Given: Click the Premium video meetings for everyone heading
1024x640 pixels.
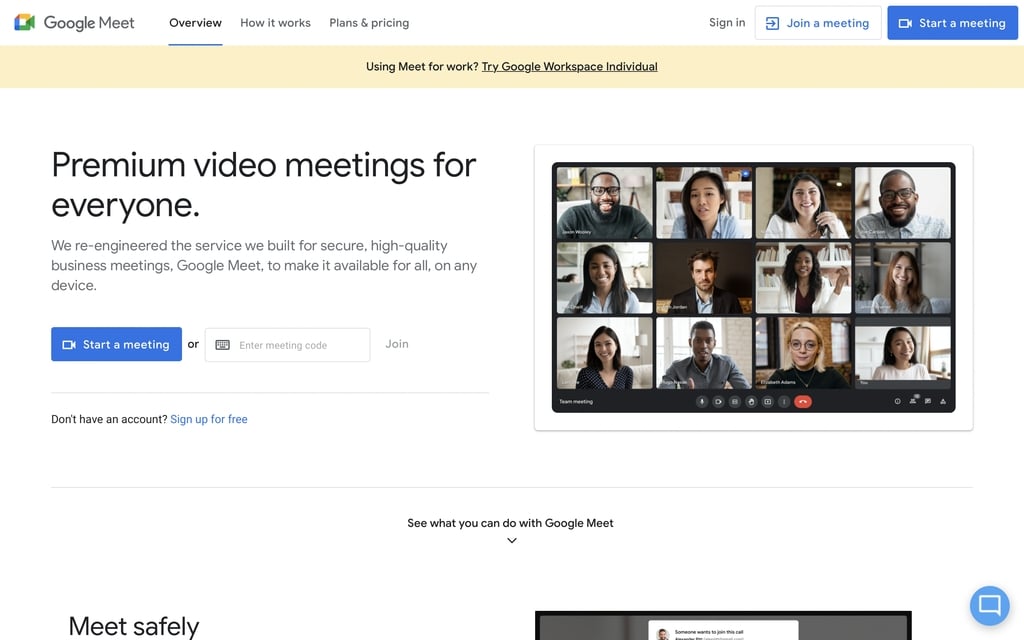Looking at the screenshot, I should pos(264,185).
